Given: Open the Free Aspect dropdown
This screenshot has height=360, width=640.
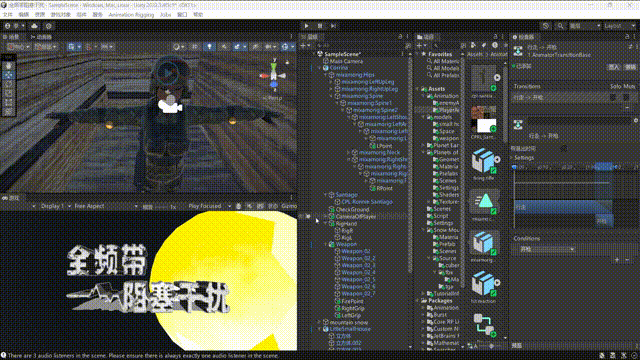Looking at the screenshot, I should pos(105,207).
